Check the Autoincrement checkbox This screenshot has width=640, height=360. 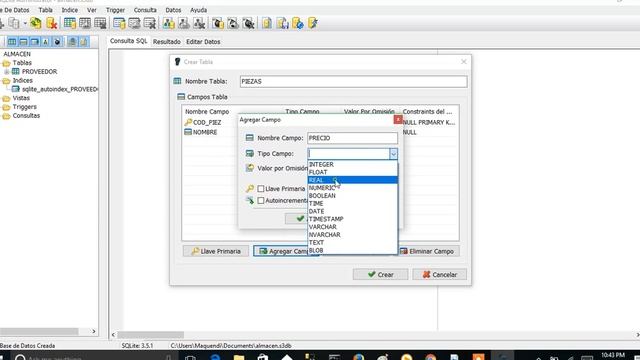261,200
